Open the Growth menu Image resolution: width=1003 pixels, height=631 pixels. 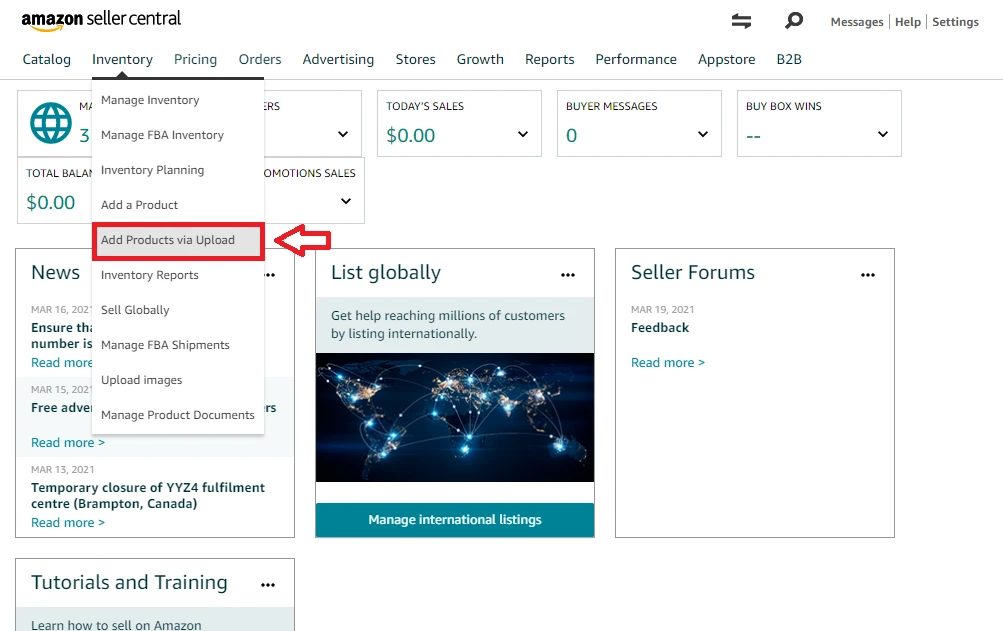[x=480, y=60]
